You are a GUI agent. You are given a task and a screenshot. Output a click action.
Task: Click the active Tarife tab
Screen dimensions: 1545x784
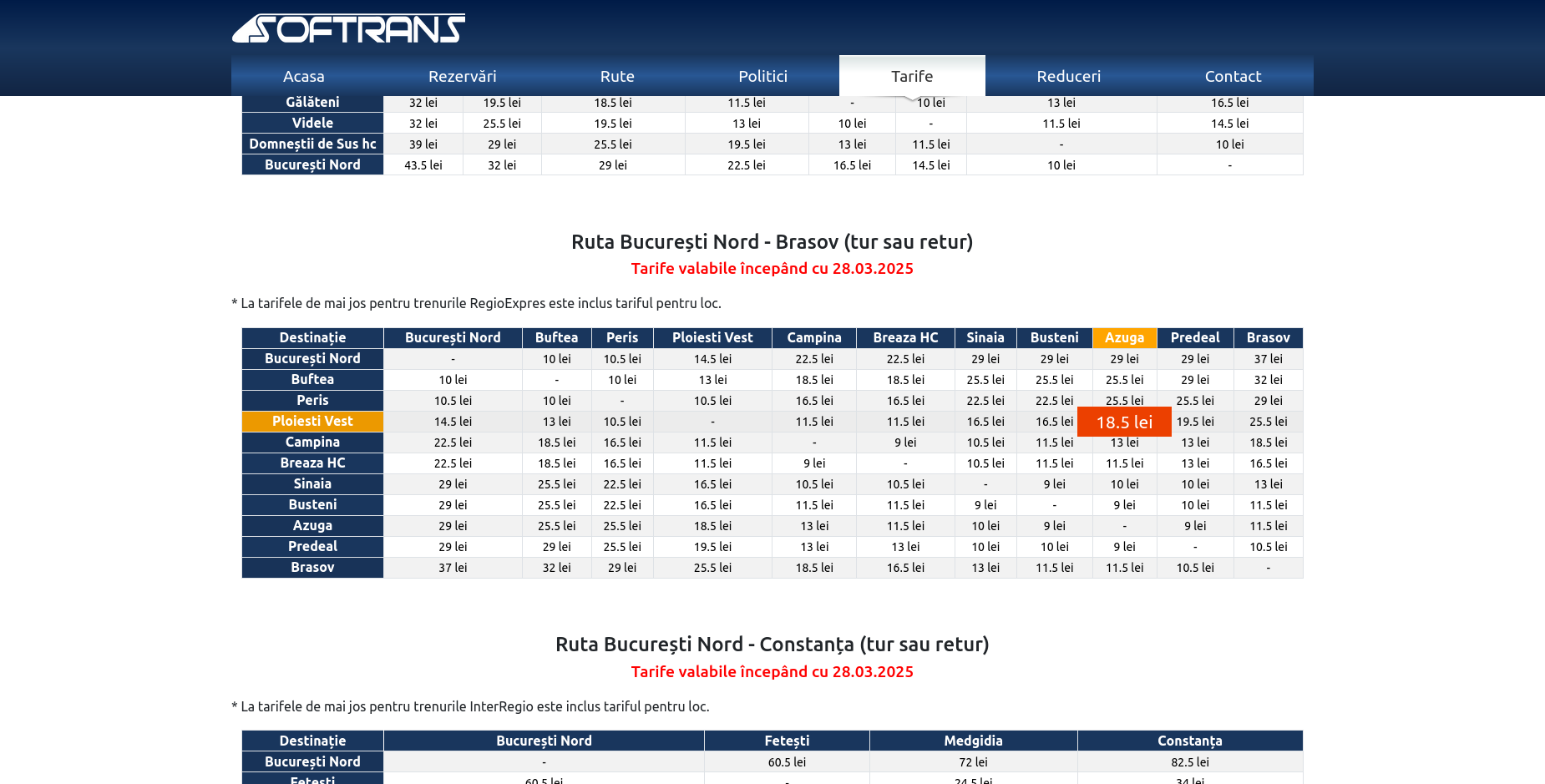coord(911,76)
